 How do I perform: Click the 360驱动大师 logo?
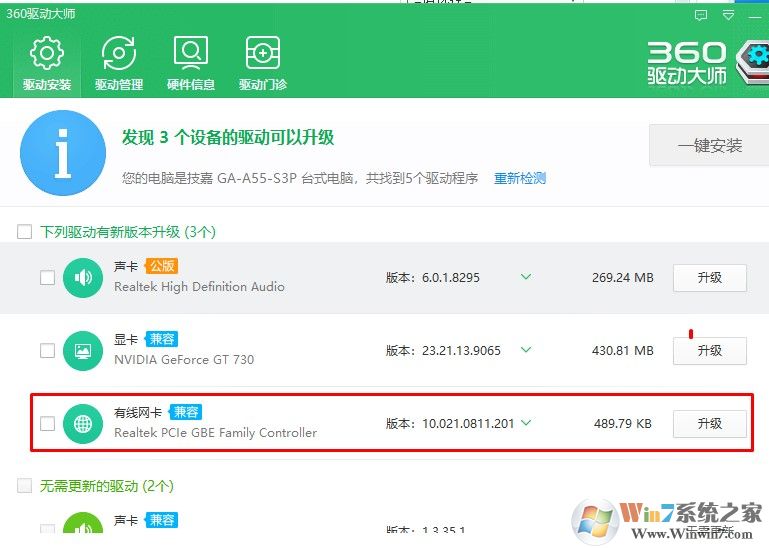pos(708,63)
